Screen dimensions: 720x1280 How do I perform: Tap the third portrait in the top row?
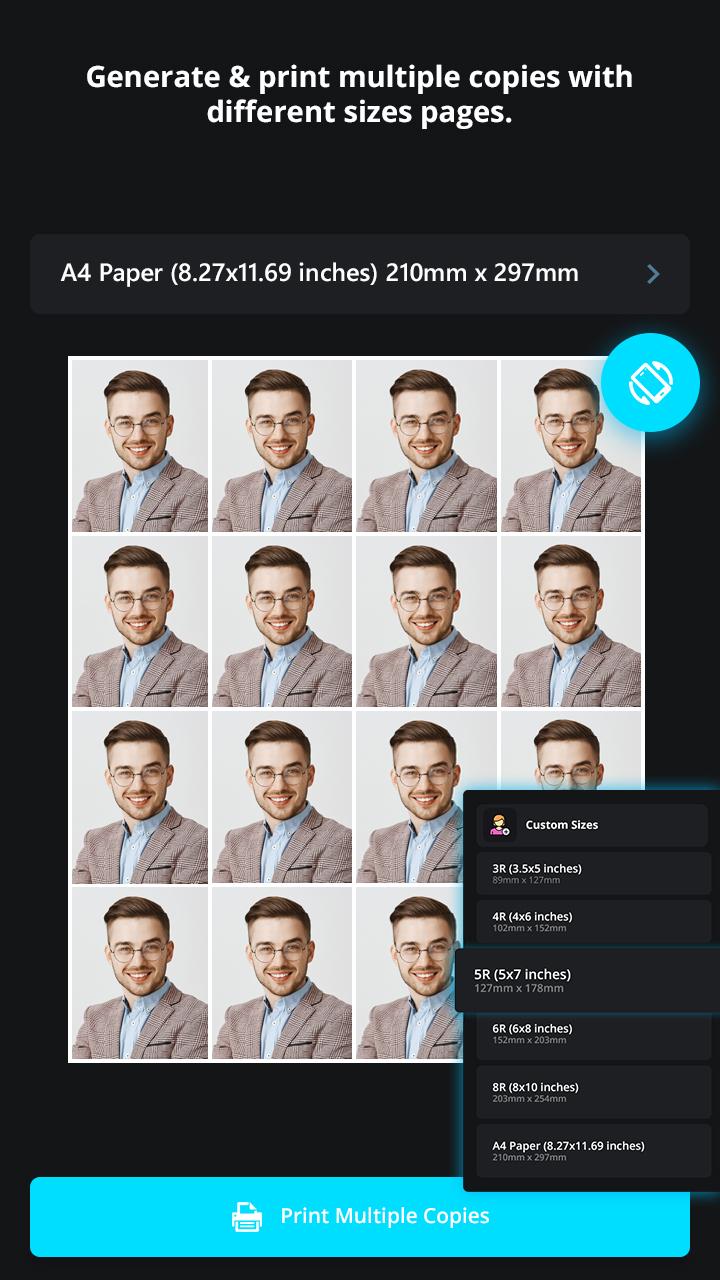click(x=427, y=446)
